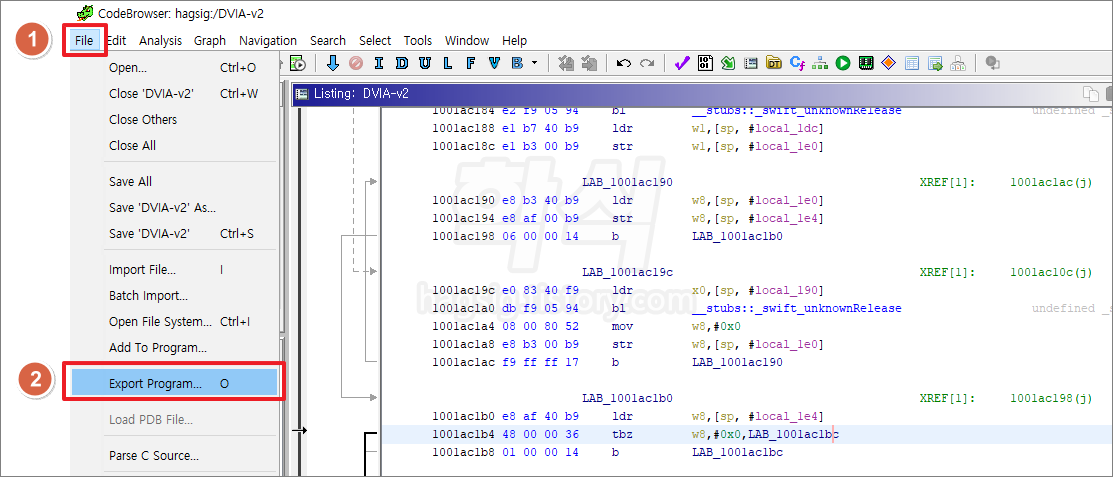Go to next byte value (V icon)

[x=493, y=63]
